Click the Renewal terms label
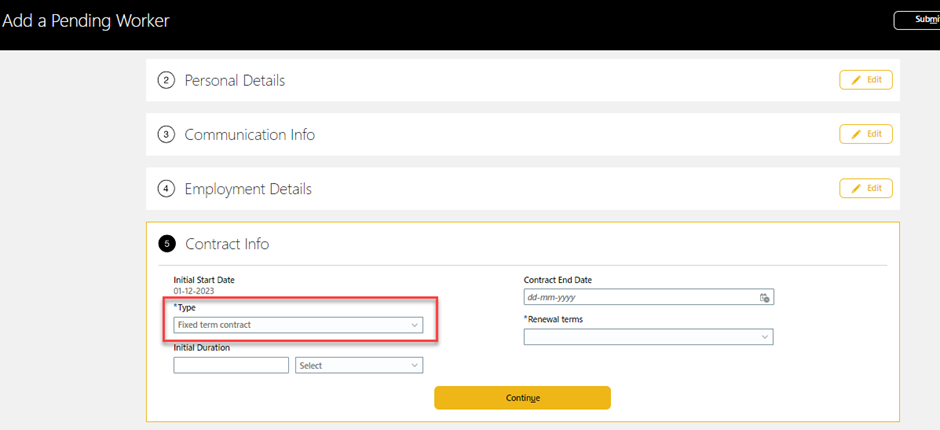 (x=553, y=320)
